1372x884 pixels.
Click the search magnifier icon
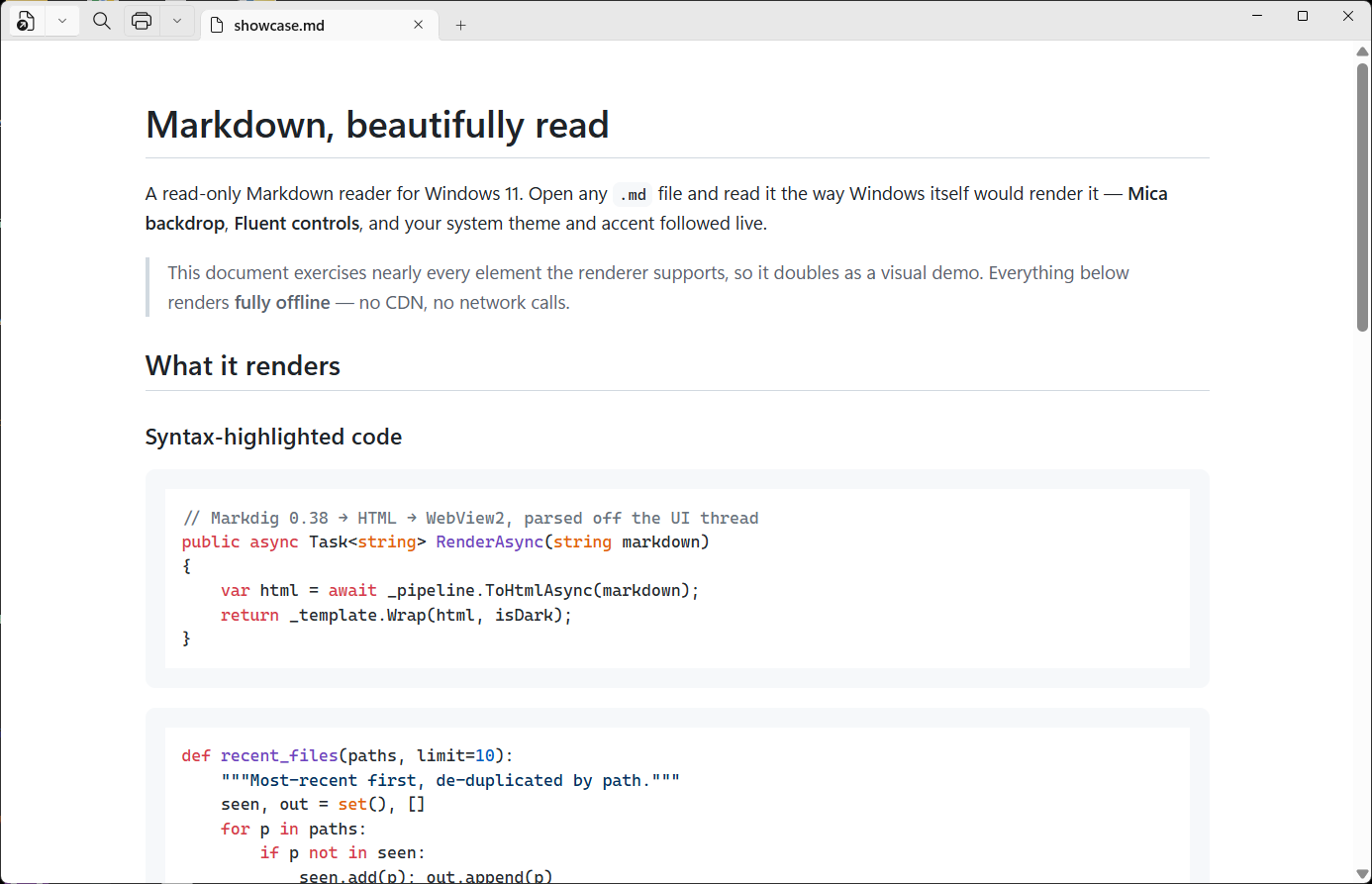[102, 21]
